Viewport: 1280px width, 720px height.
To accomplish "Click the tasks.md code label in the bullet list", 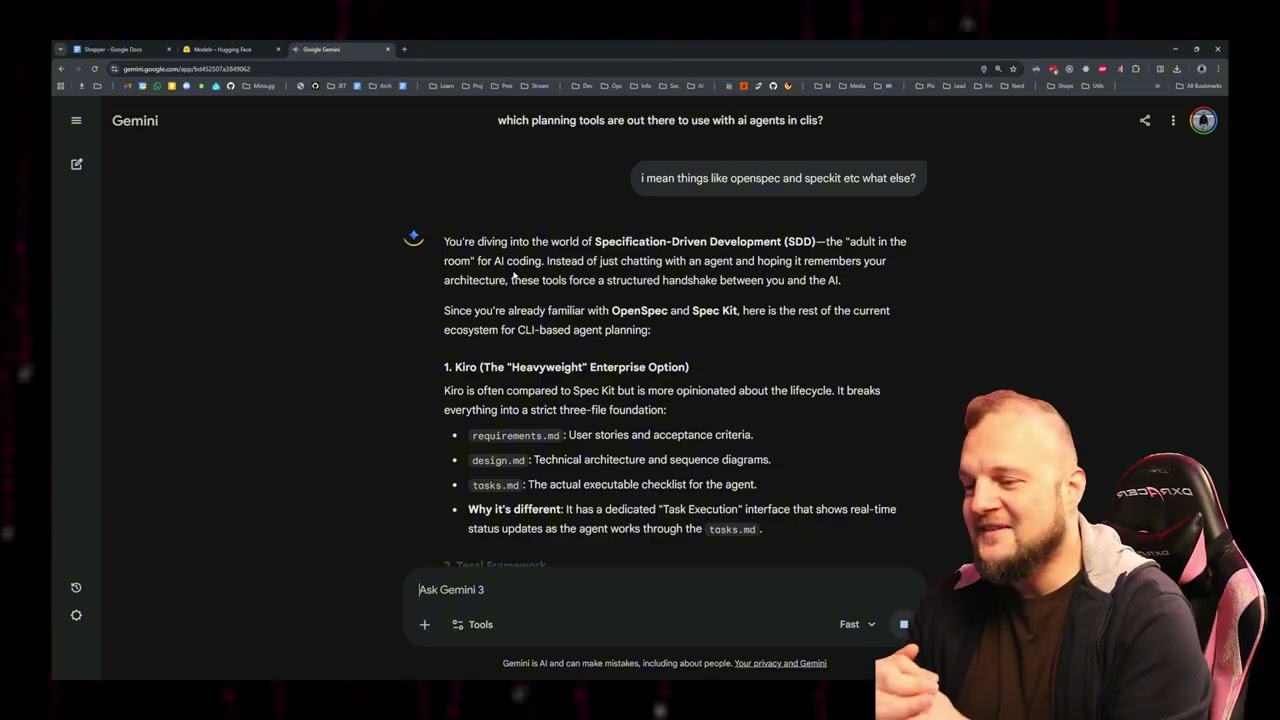I will coord(496,486).
